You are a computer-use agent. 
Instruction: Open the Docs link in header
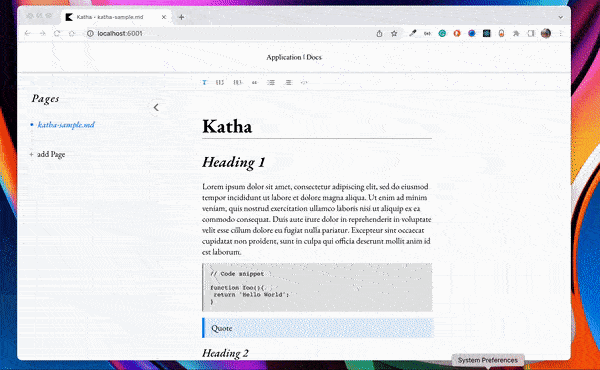(314, 57)
